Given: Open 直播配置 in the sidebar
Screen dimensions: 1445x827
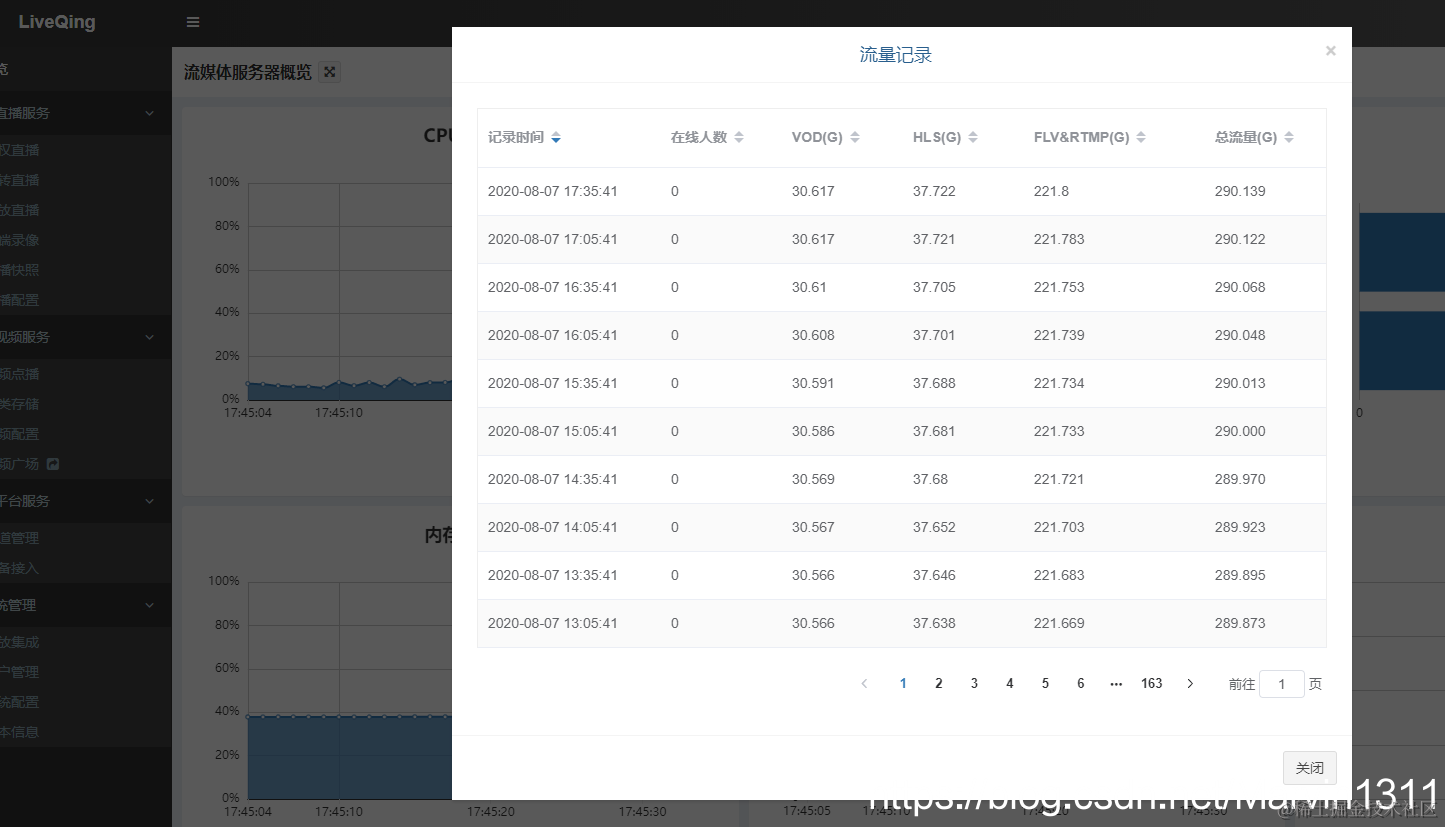Looking at the screenshot, I should point(20,300).
